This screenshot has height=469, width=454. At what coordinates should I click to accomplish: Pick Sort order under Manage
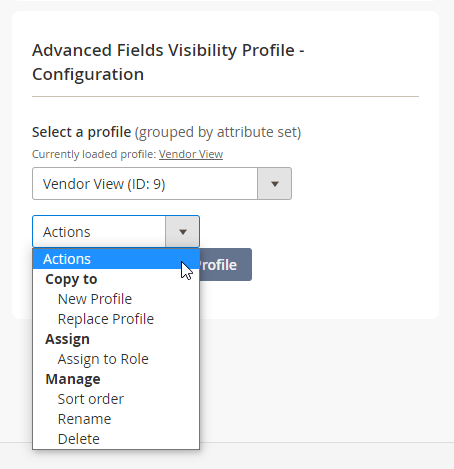click(91, 399)
